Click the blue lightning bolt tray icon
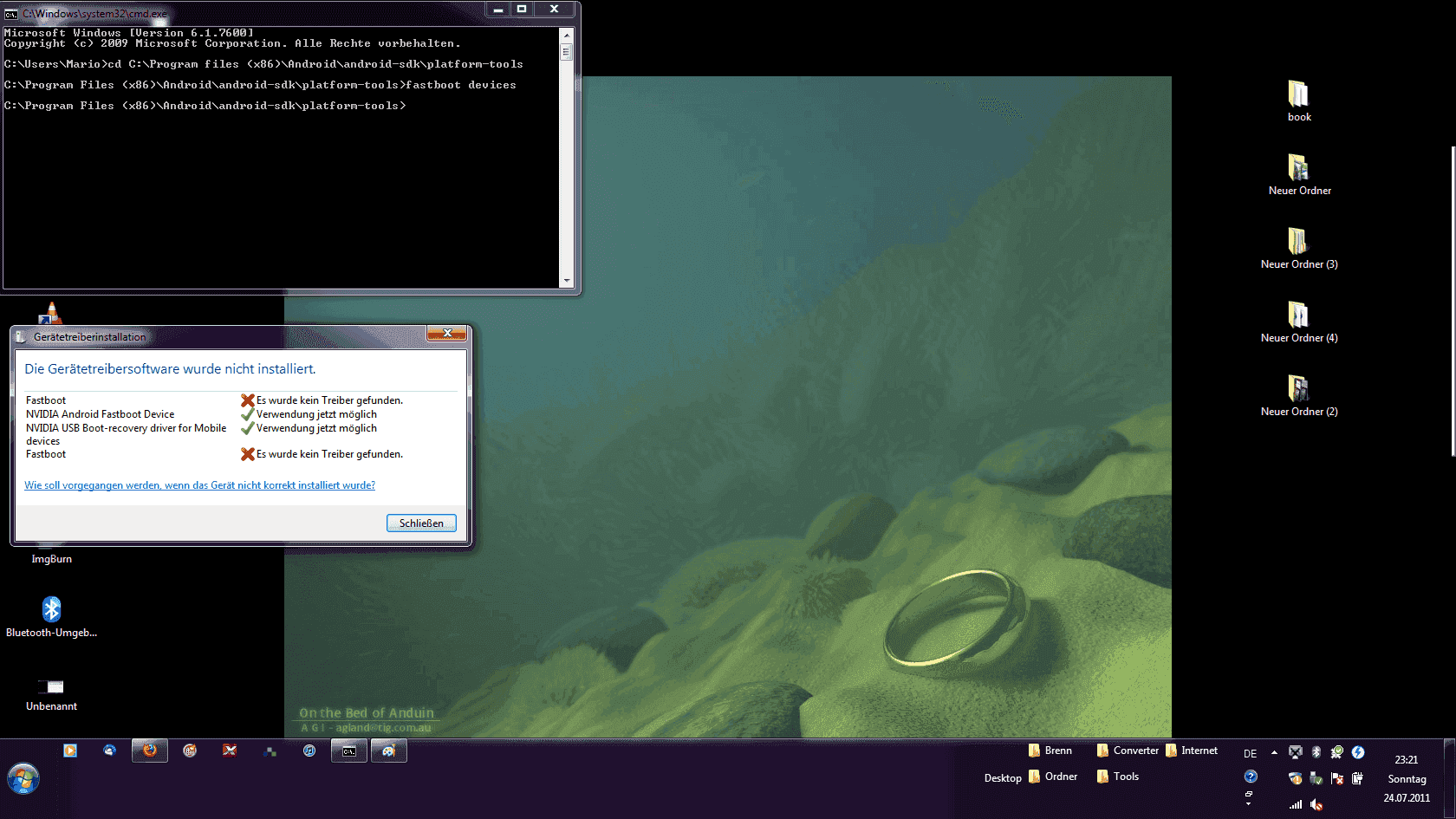The height and width of the screenshot is (819, 1456). pos(1358,752)
